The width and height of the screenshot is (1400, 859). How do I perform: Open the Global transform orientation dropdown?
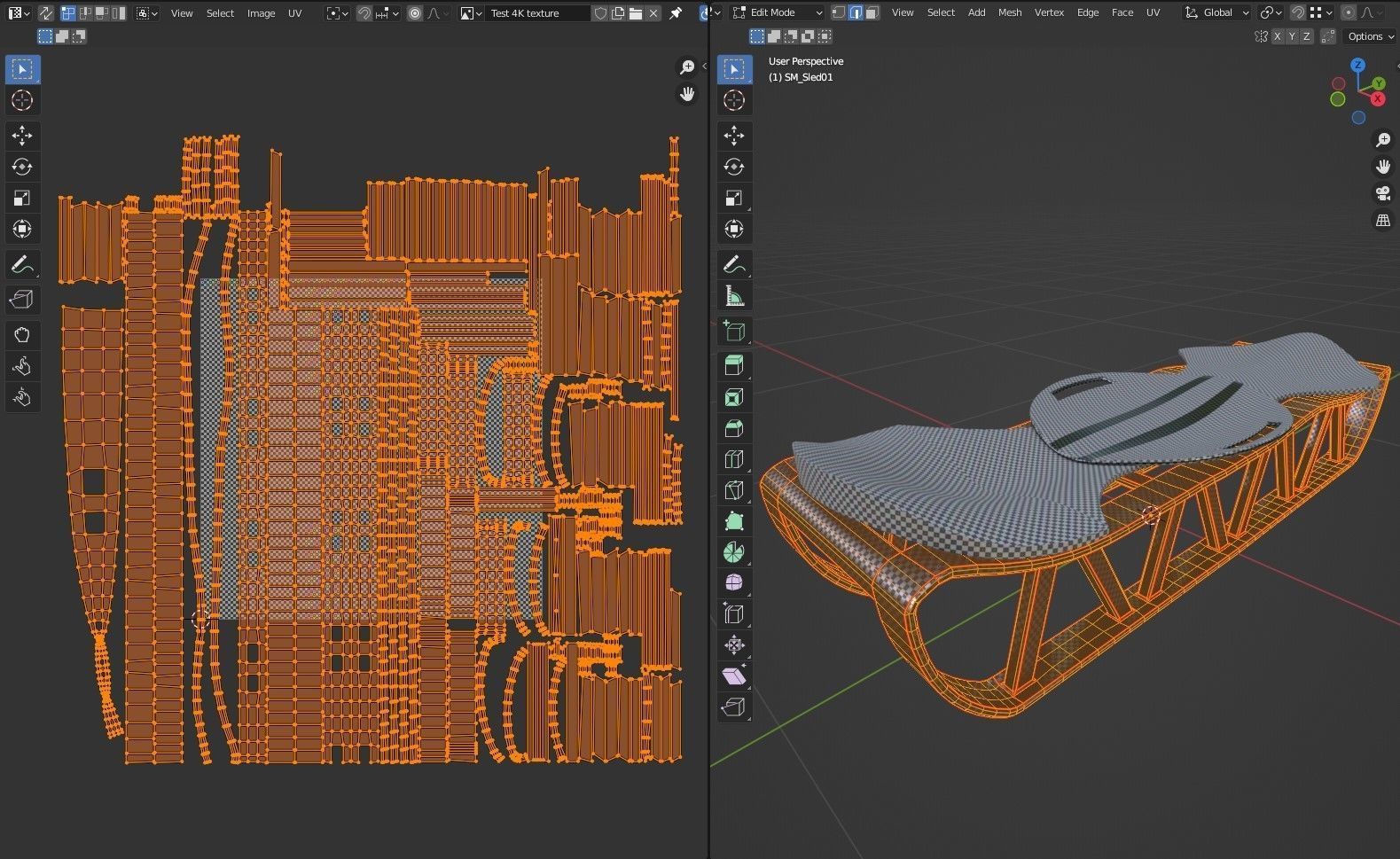(1216, 12)
